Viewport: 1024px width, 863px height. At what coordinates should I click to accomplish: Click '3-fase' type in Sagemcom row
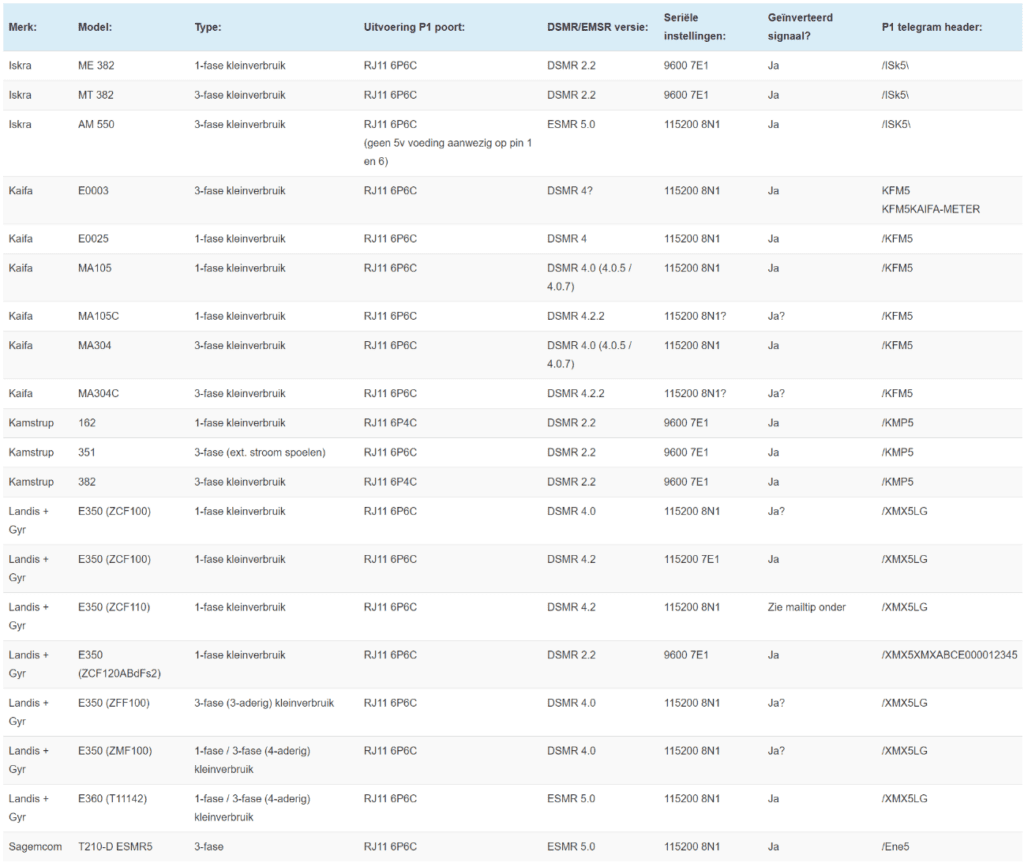208,847
